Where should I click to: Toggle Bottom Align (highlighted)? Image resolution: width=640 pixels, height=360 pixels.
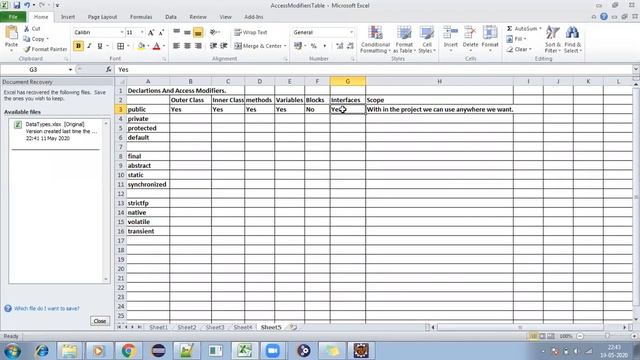pyautogui.click(x=198, y=32)
